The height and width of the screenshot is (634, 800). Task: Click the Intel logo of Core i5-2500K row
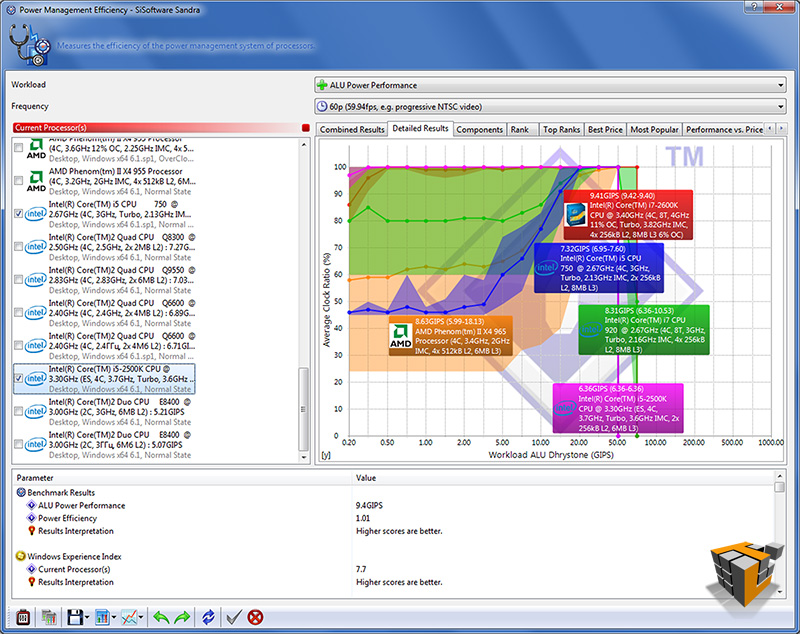[35, 378]
